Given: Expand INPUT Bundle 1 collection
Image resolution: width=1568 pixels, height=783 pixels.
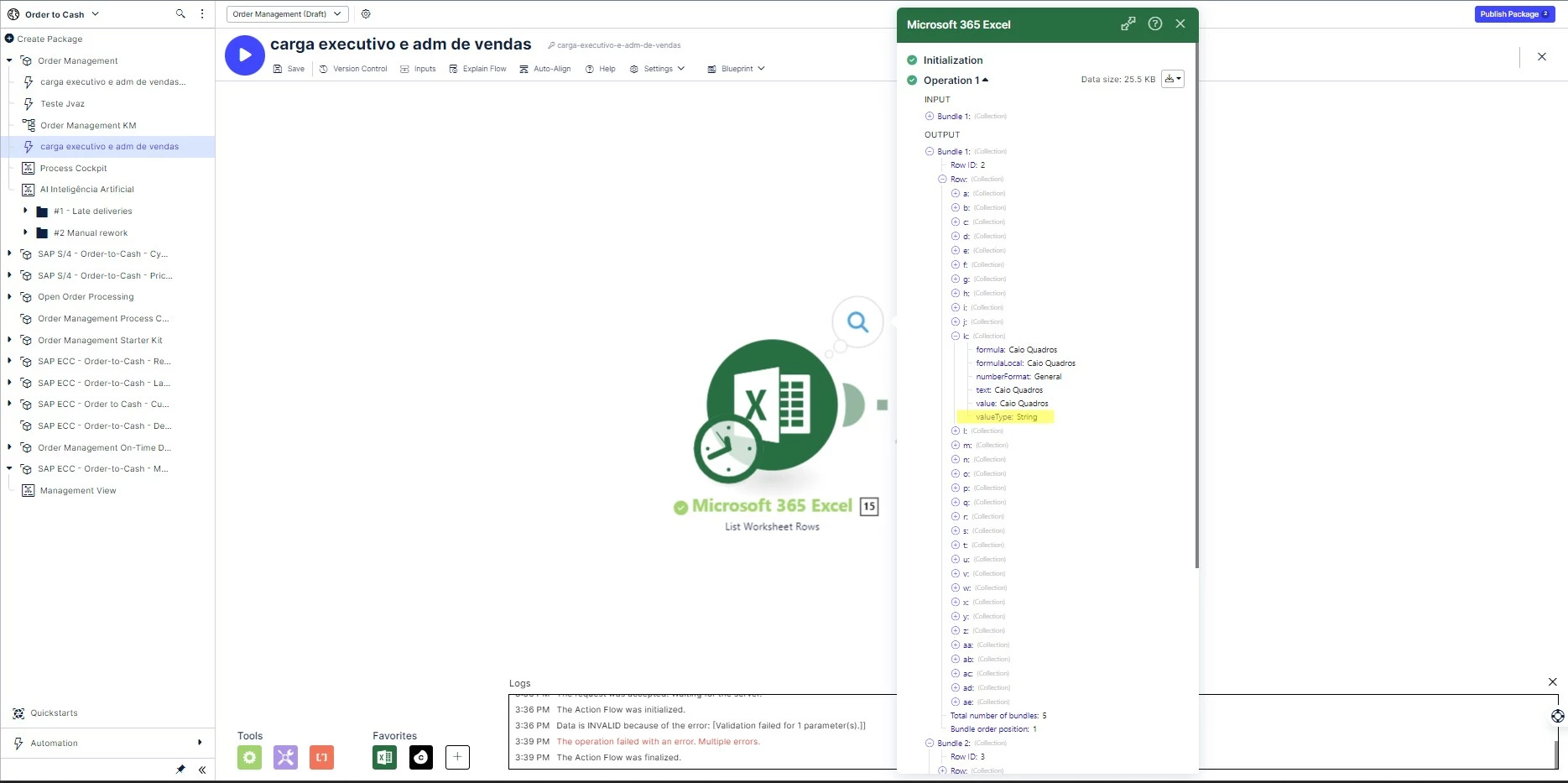Looking at the screenshot, I should pyautogui.click(x=929, y=116).
